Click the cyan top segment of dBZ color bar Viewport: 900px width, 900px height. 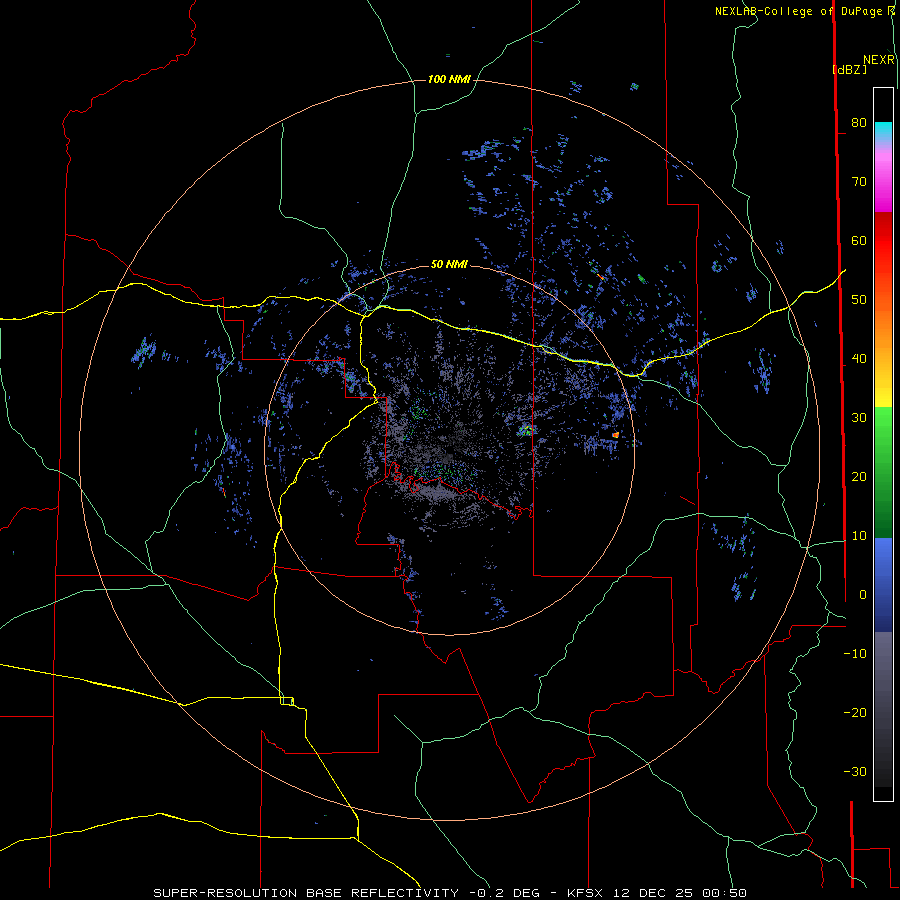[x=883, y=132]
